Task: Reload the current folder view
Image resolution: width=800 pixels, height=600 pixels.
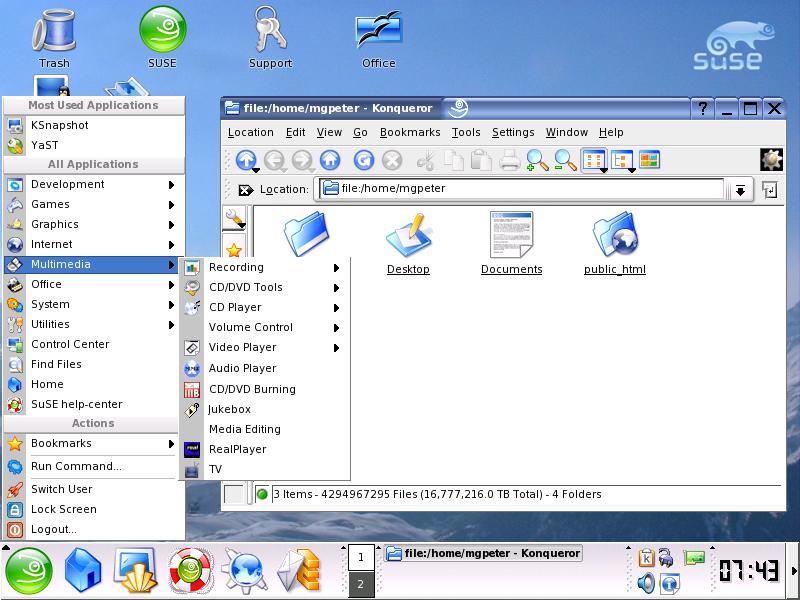Action: point(364,160)
